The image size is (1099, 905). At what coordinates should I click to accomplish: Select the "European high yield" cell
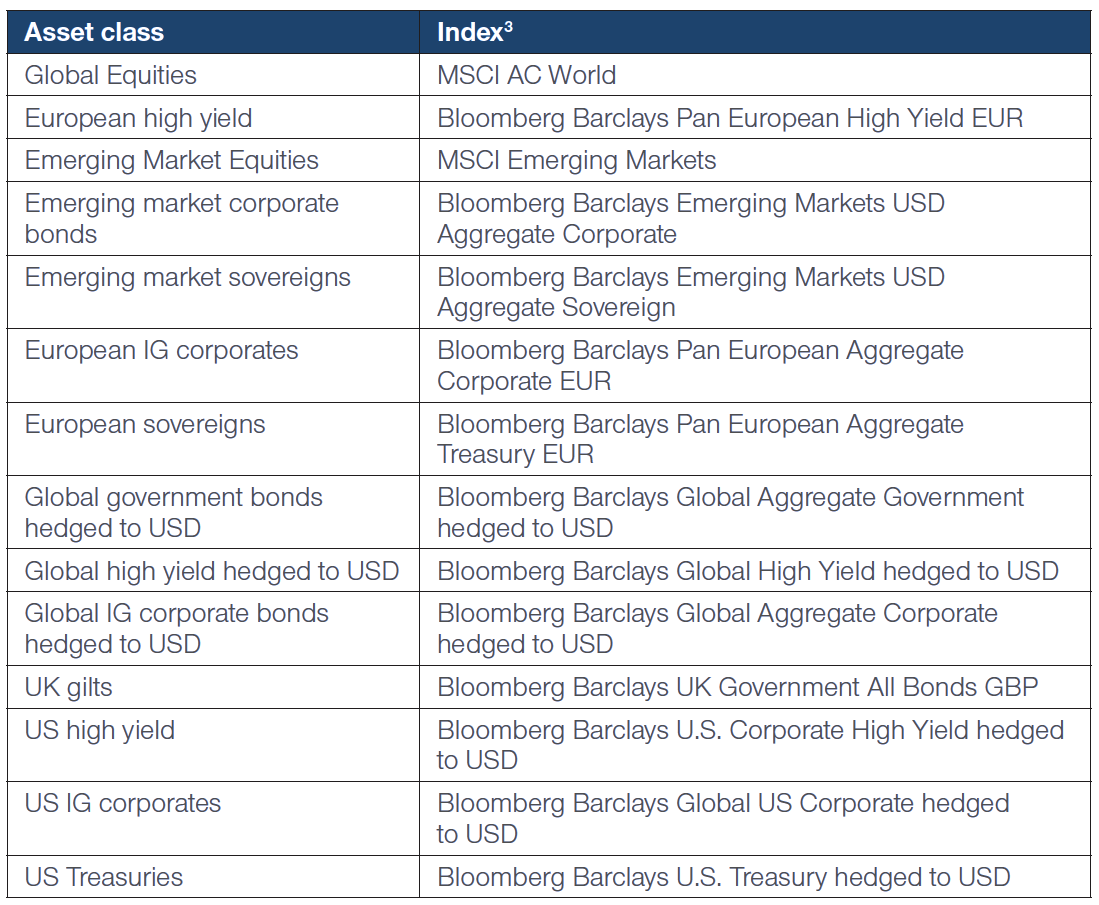click(138, 118)
